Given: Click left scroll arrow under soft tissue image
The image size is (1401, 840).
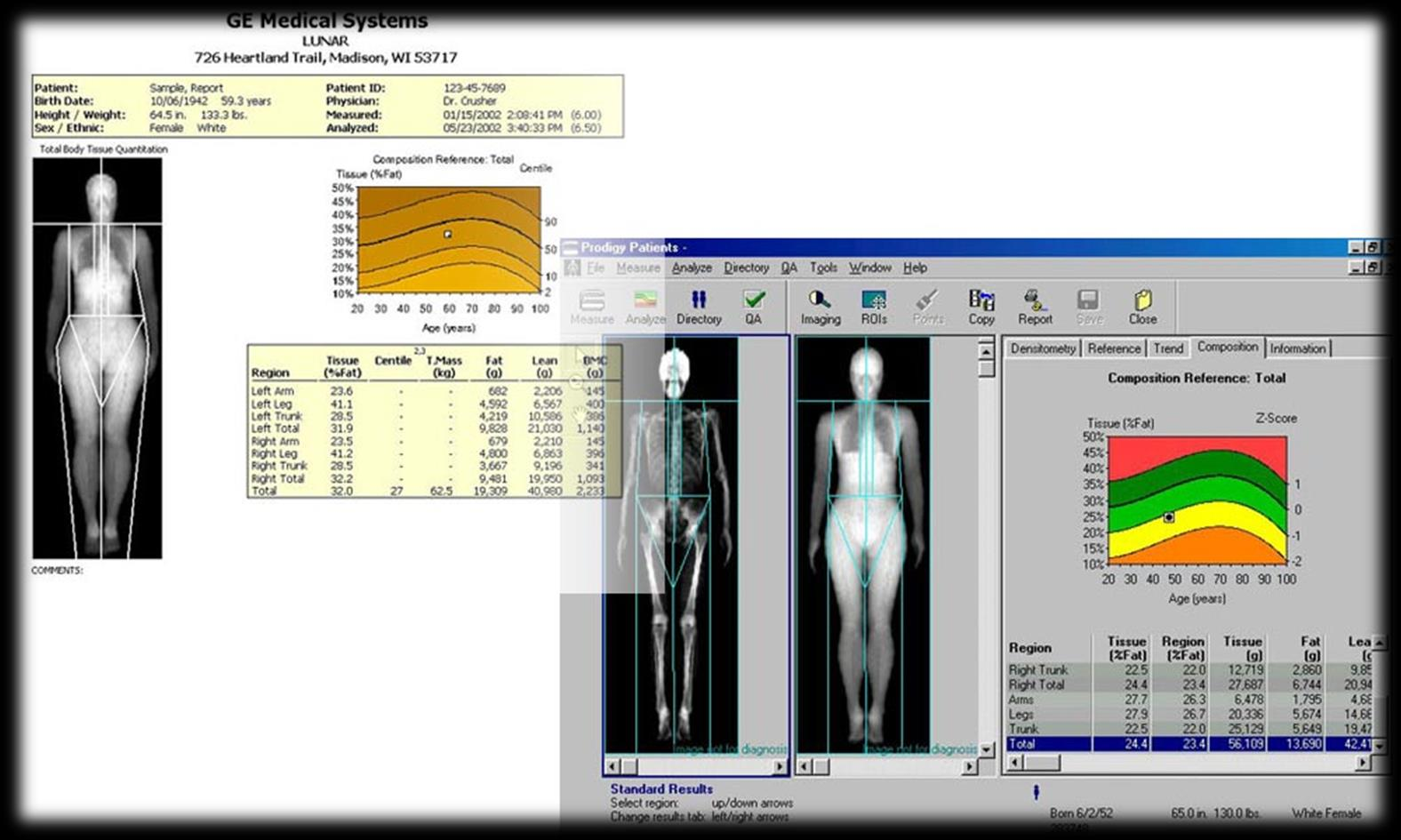Looking at the screenshot, I should [x=805, y=765].
